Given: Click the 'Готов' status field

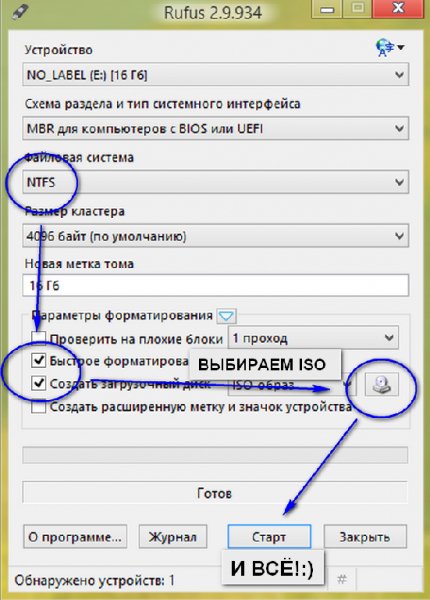Looking at the screenshot, I should tap(215, 493).
